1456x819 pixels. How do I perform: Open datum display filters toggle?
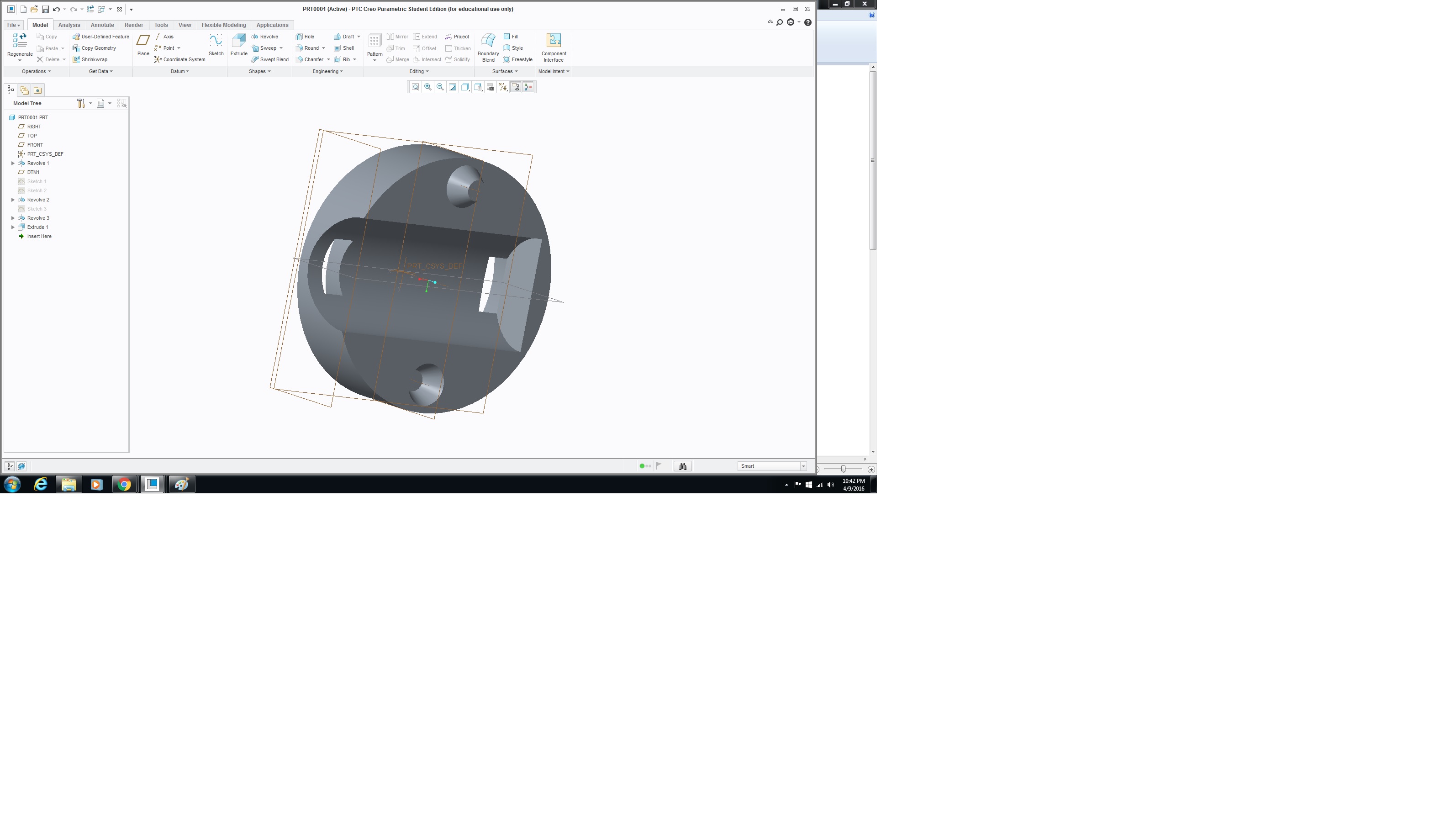pyautogui.click(x=503, y=87)
